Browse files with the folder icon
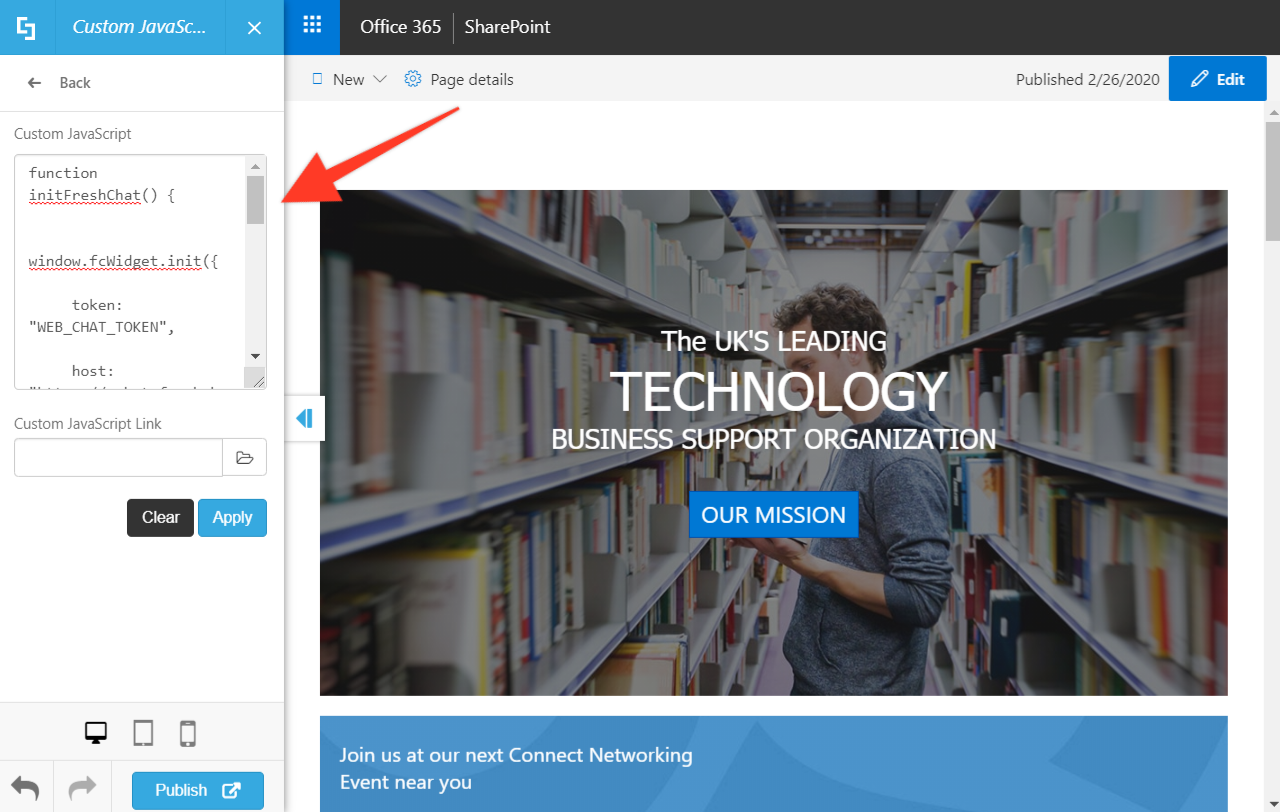Screen dimensions: 1280x812 pos(244,457)
